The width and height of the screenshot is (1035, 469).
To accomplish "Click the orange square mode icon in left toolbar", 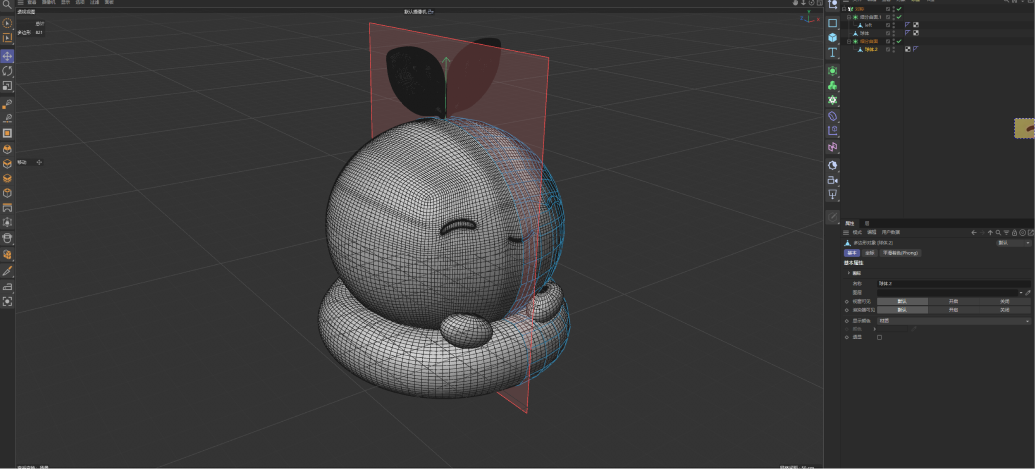I will [7, 133].
